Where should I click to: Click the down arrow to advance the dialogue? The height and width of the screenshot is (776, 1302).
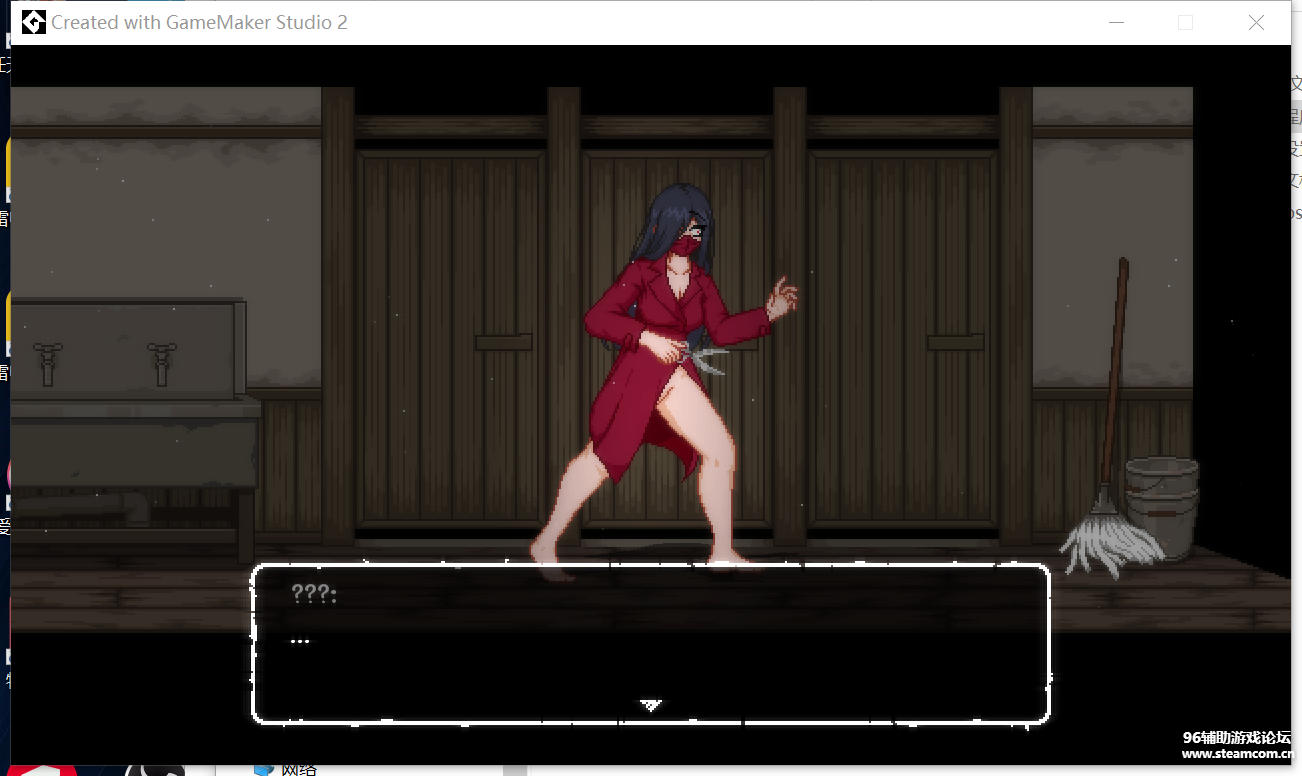tap(651, 704)
